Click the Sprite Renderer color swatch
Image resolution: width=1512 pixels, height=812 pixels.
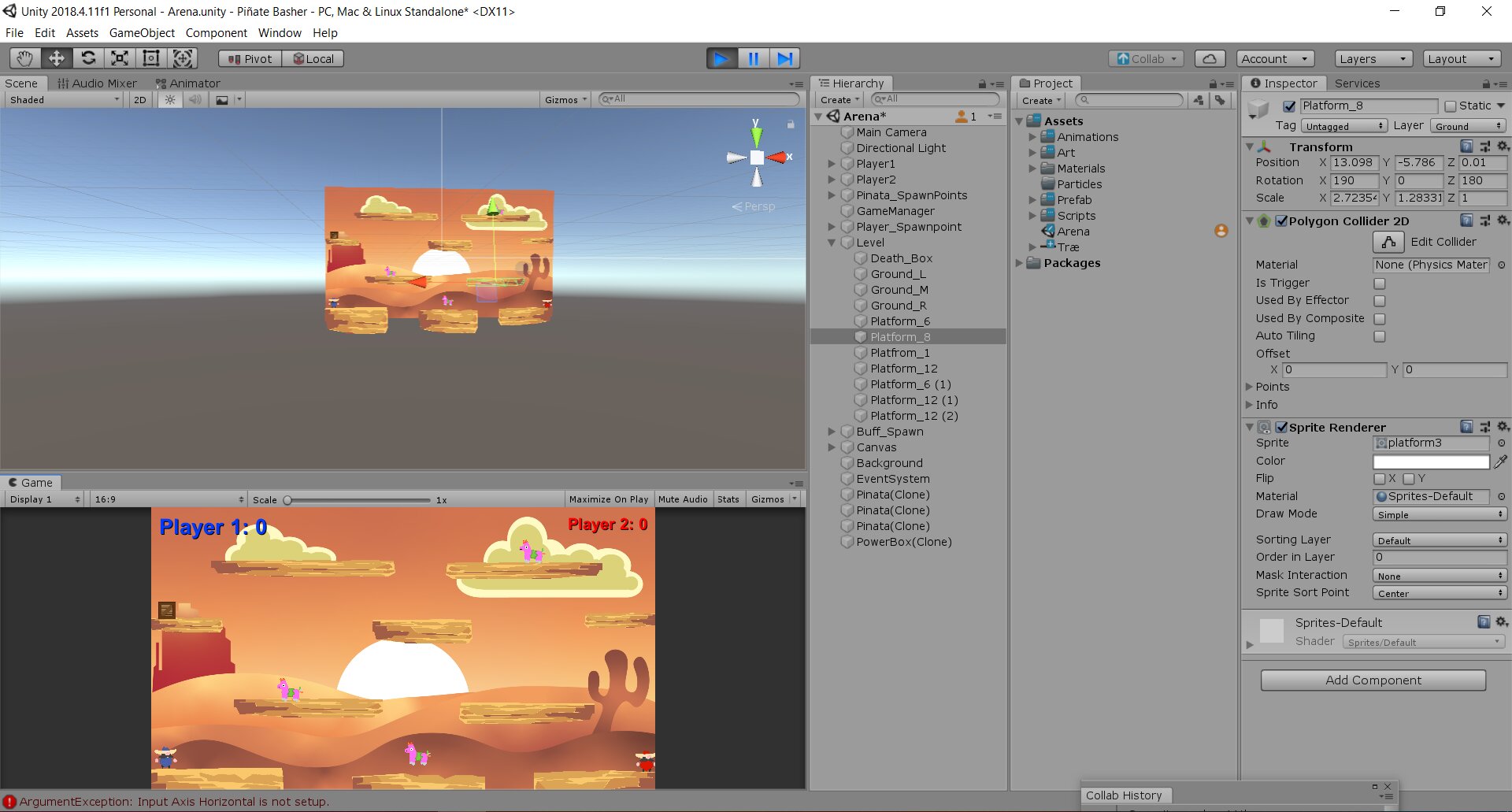pyautogui.click(x=1431, y=462)
